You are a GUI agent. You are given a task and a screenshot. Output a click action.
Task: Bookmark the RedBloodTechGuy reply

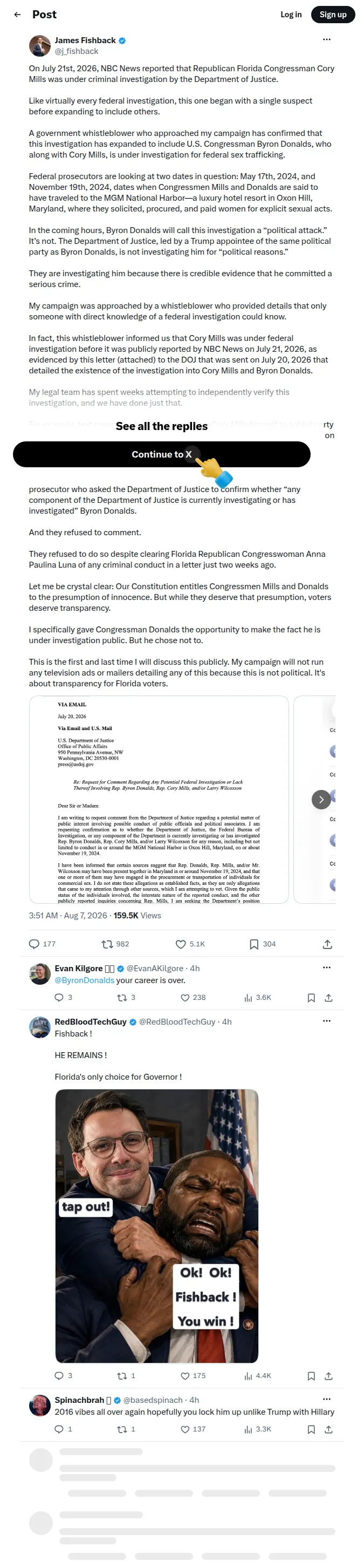pos(311,1376)
